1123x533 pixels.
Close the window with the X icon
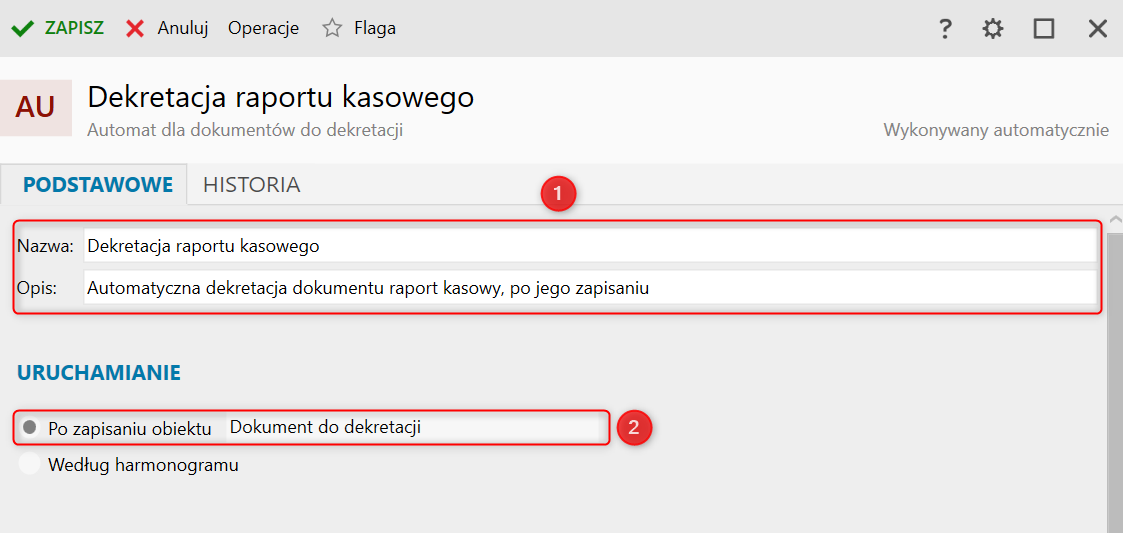point(1097,29)
